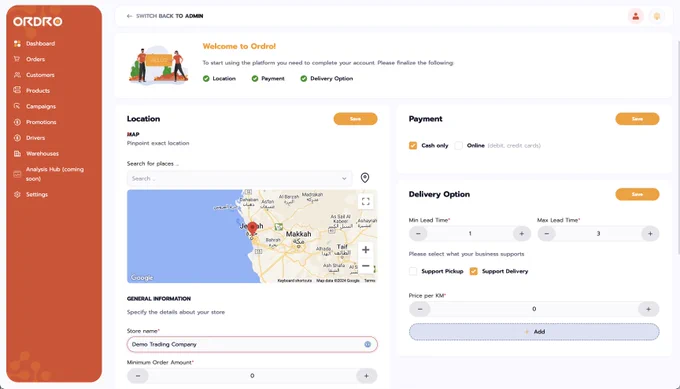
Task: Click the Analysis Hub icon
Action: (17, 174)
